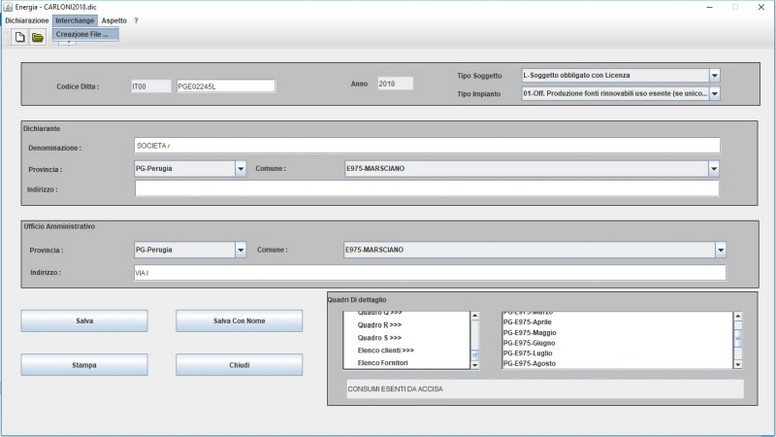Click the Quadri list scrollbar thumb
This screenshot has width=776, height=437.
[x=475, y=355]
